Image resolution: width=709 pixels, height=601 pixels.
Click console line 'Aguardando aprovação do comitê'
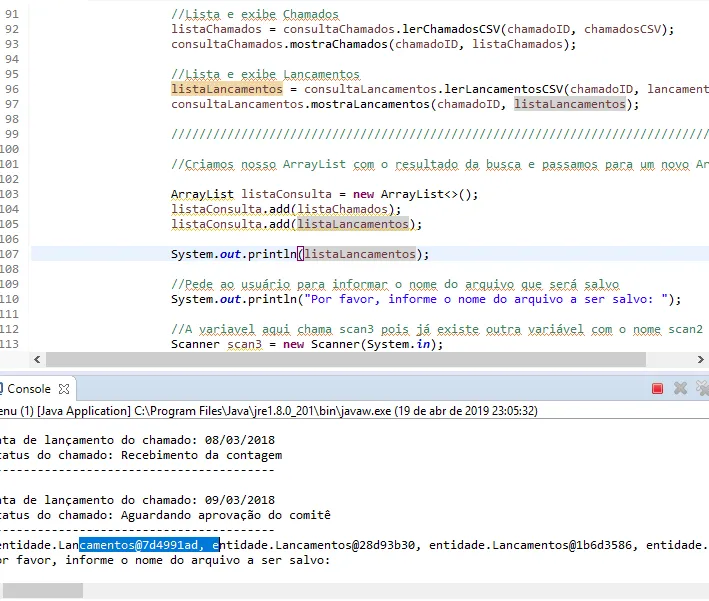click(165, 515)
